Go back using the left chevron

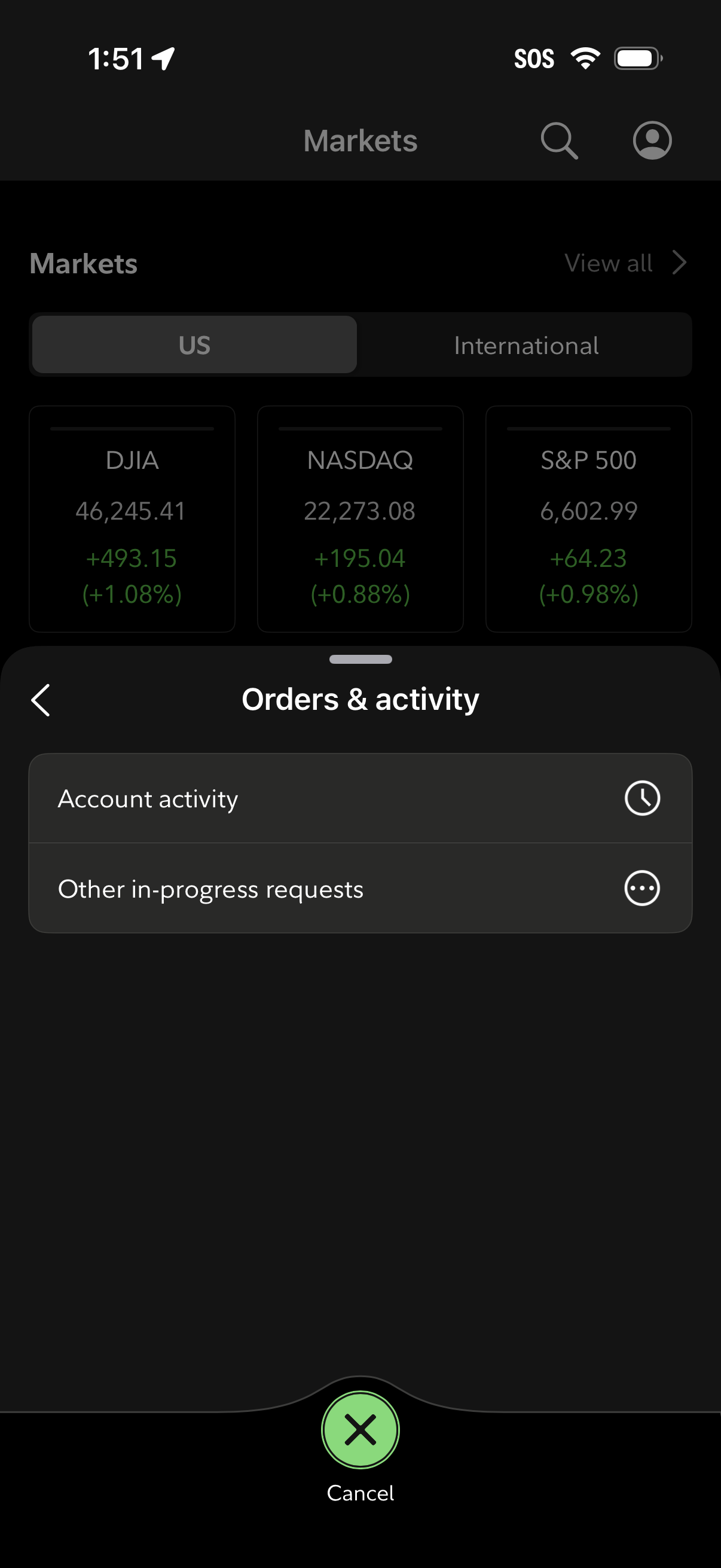click(41, 700)
